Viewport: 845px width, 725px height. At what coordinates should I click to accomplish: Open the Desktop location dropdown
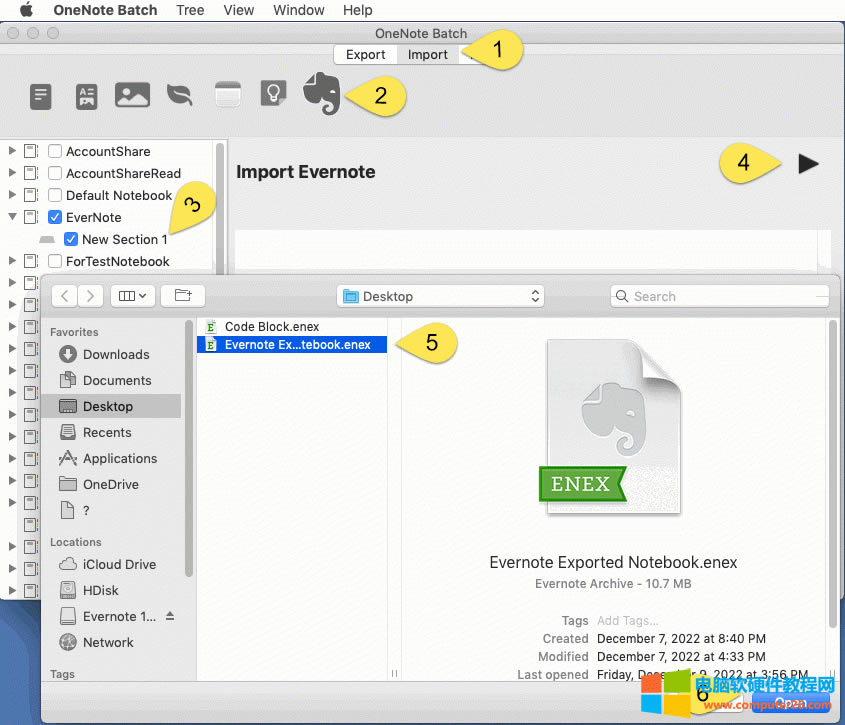(x=440, y=296)
